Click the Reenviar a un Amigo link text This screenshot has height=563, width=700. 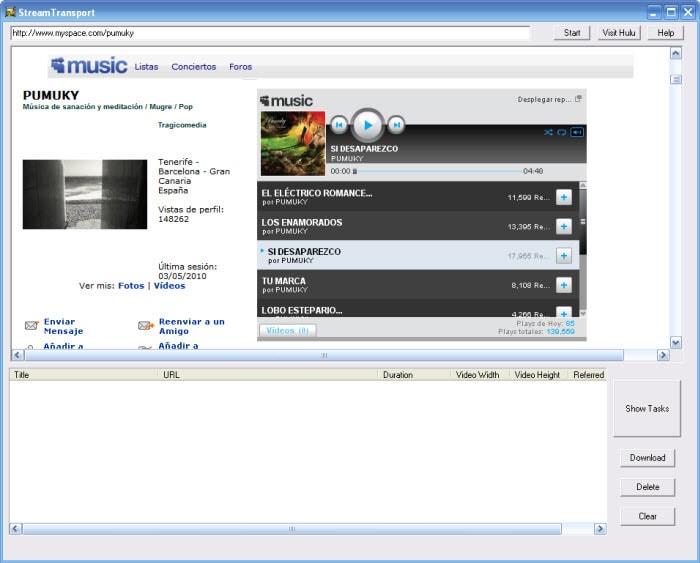(192, 326)
